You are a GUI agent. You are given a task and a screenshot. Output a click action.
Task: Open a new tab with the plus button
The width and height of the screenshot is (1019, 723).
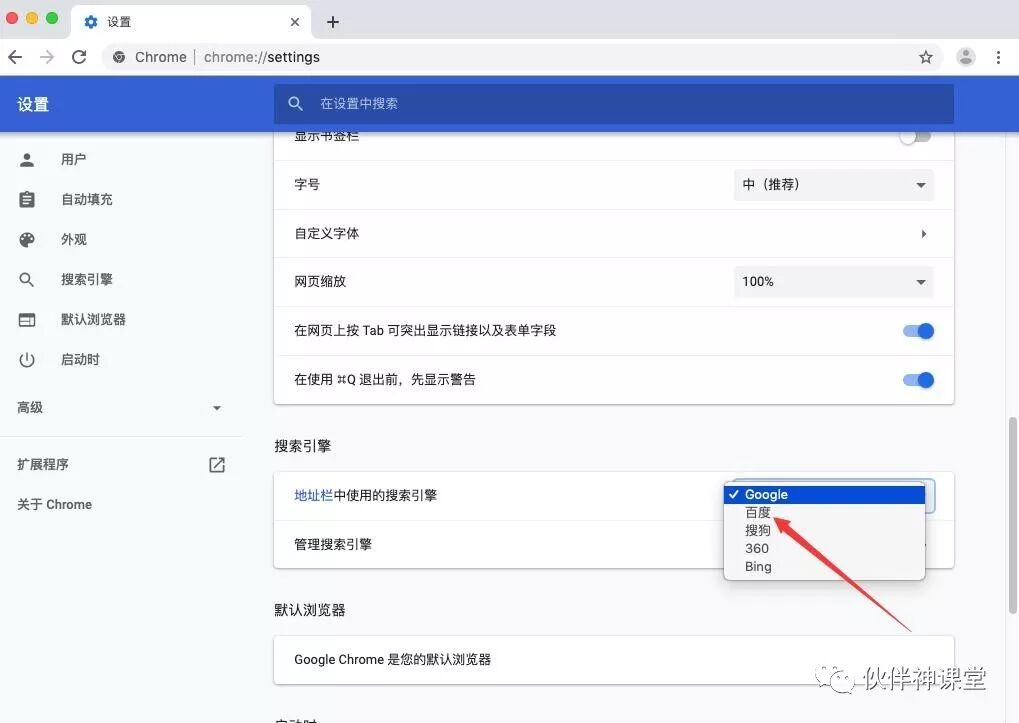click(x=333, y=22)
